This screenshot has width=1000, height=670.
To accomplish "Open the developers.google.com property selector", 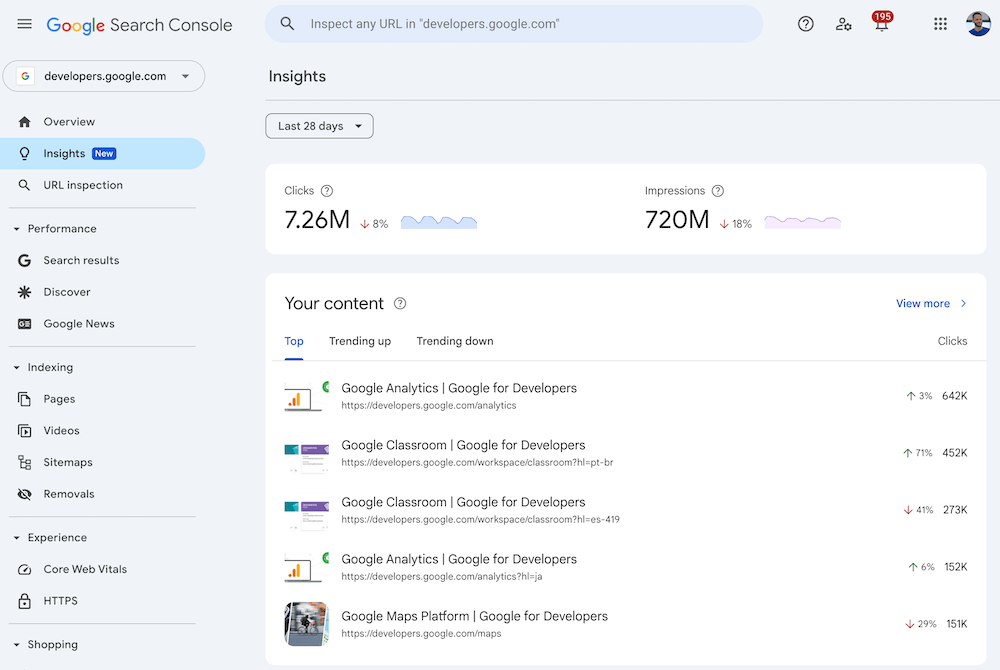I will (x=104, y=76).
